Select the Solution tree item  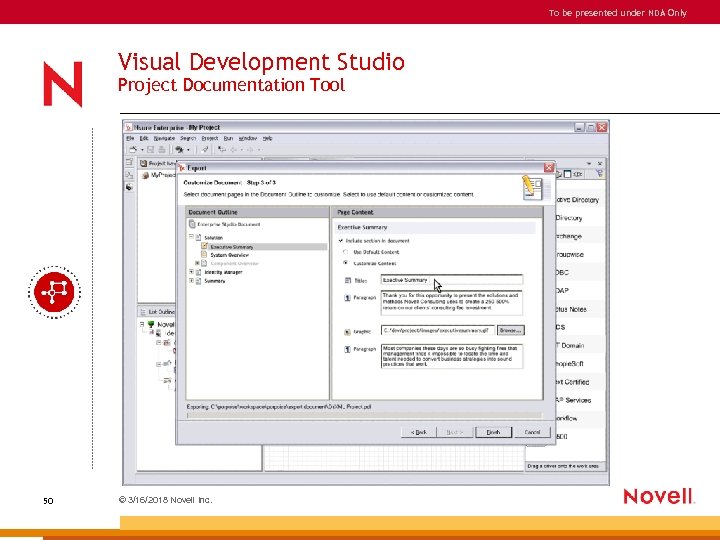tap(214, 238)
